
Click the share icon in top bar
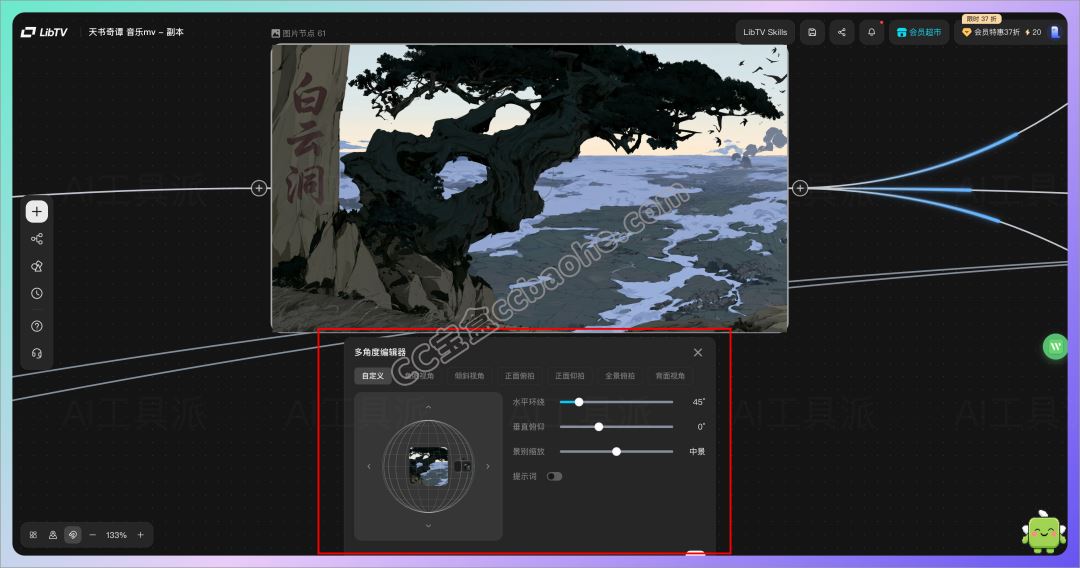(842, 32)
